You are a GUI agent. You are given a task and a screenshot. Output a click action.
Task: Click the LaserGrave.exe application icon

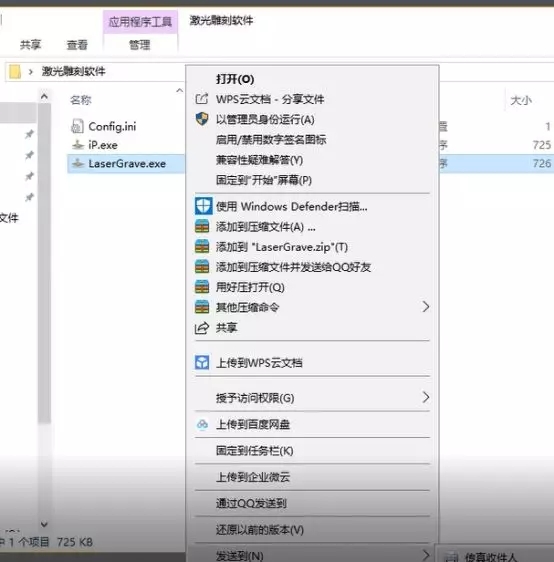click(x=78, y=163)
